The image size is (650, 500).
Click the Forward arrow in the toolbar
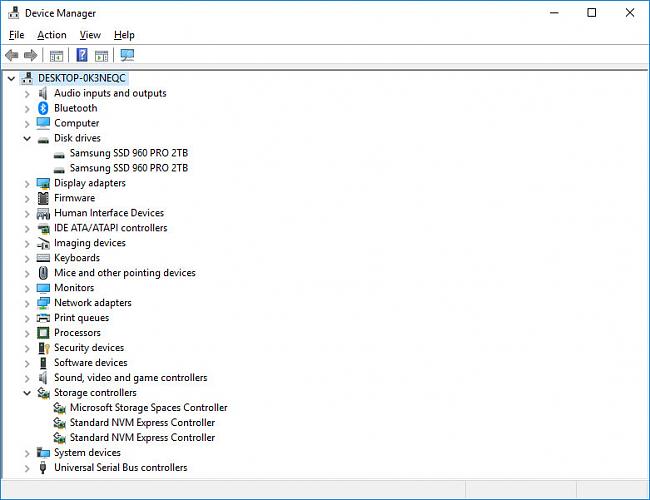(x=31, y=55)
